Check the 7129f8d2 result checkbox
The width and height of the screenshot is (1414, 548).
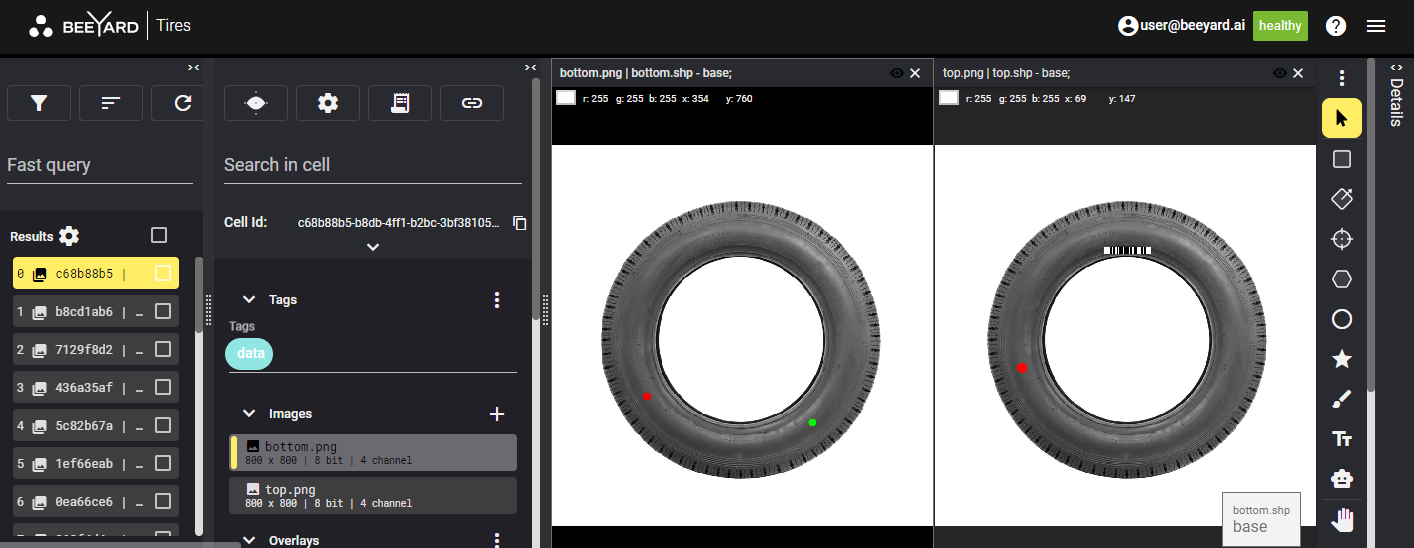(x=163, y=349)
